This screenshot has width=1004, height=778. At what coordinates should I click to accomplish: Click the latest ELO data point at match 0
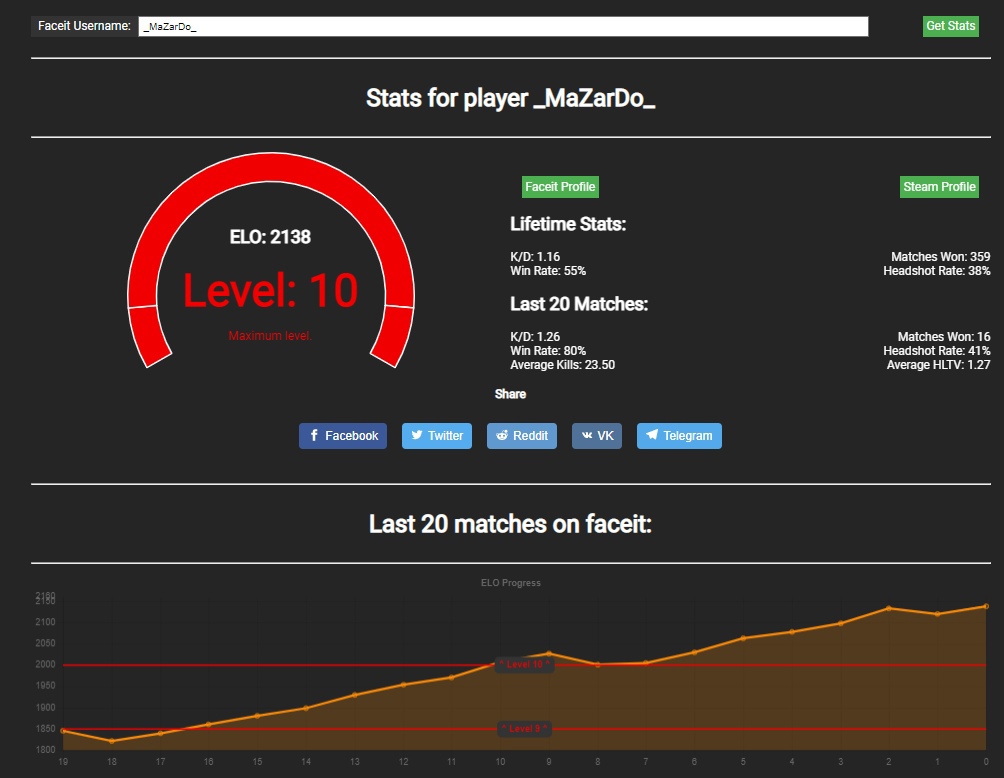(x=986, y=606)
